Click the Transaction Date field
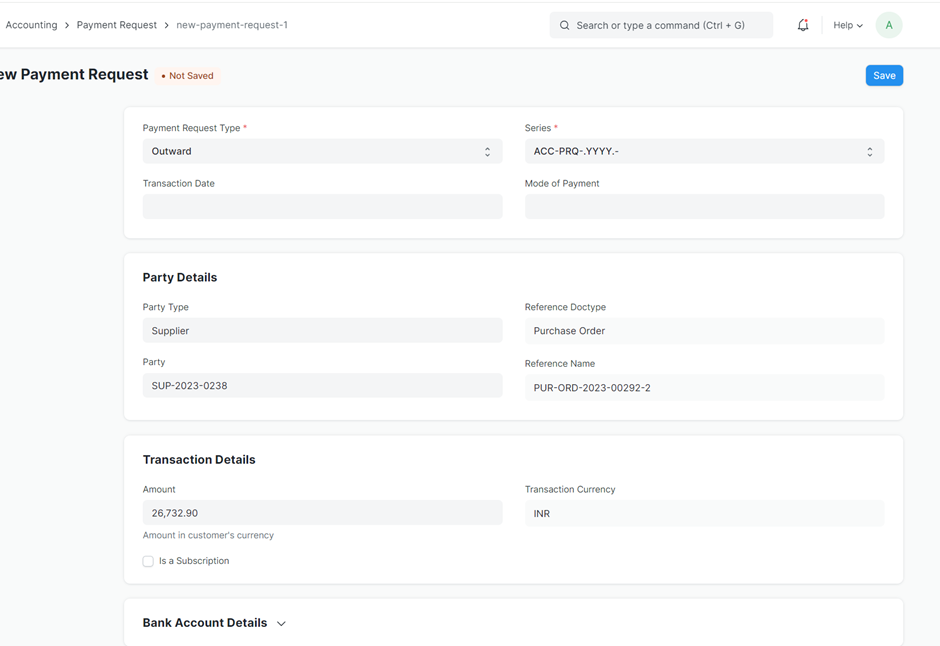 [x=322, y=207]
